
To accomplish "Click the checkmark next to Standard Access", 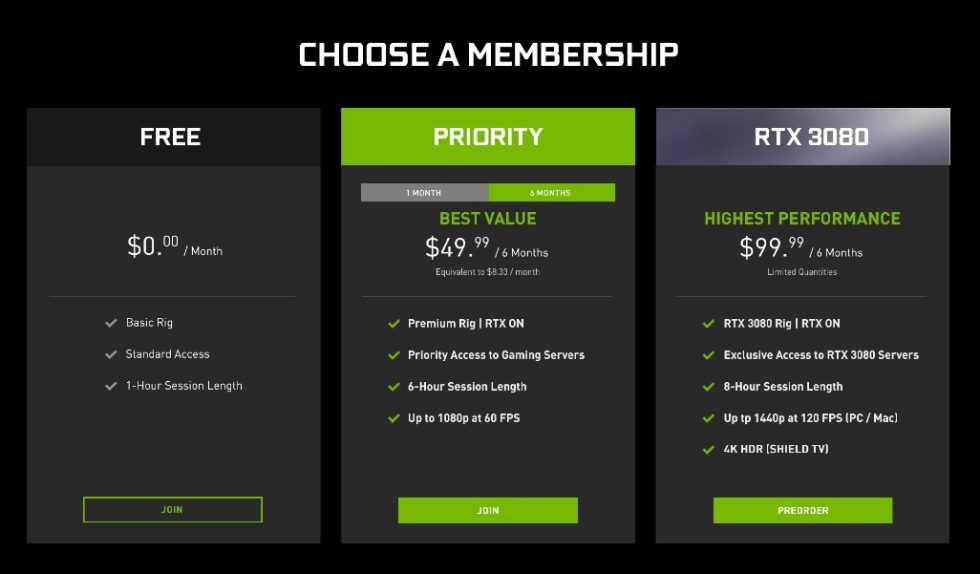I will click(x=111, y=354).
